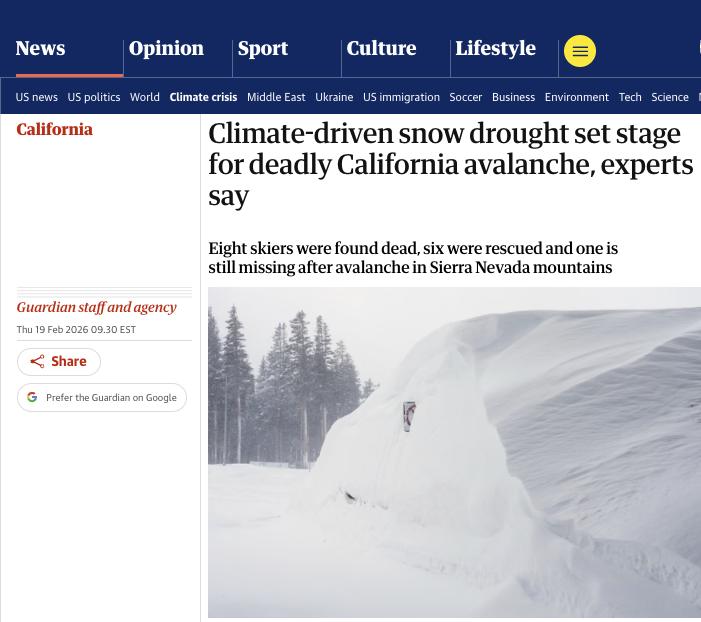Viewport: 701px width, 622px height.
Task: Go to Business subsection
Action: pos(514,97)
